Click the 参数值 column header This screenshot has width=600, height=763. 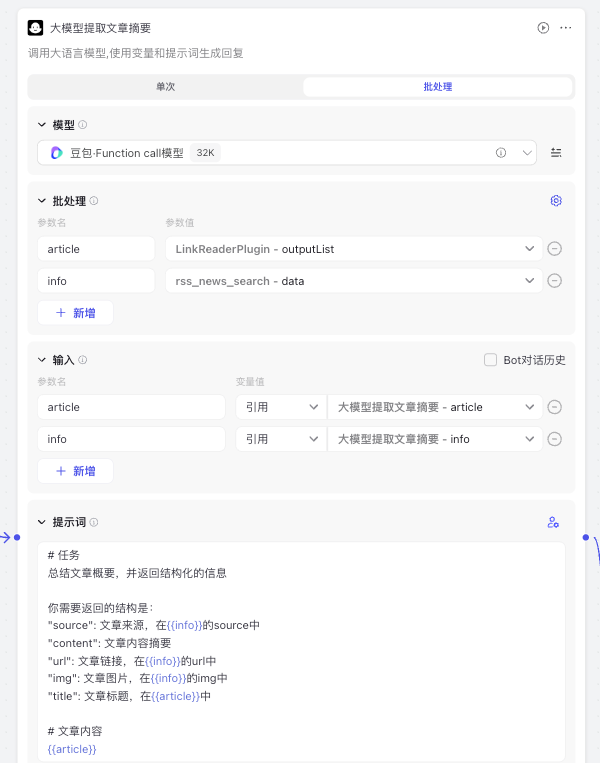[x=180, y=222]
